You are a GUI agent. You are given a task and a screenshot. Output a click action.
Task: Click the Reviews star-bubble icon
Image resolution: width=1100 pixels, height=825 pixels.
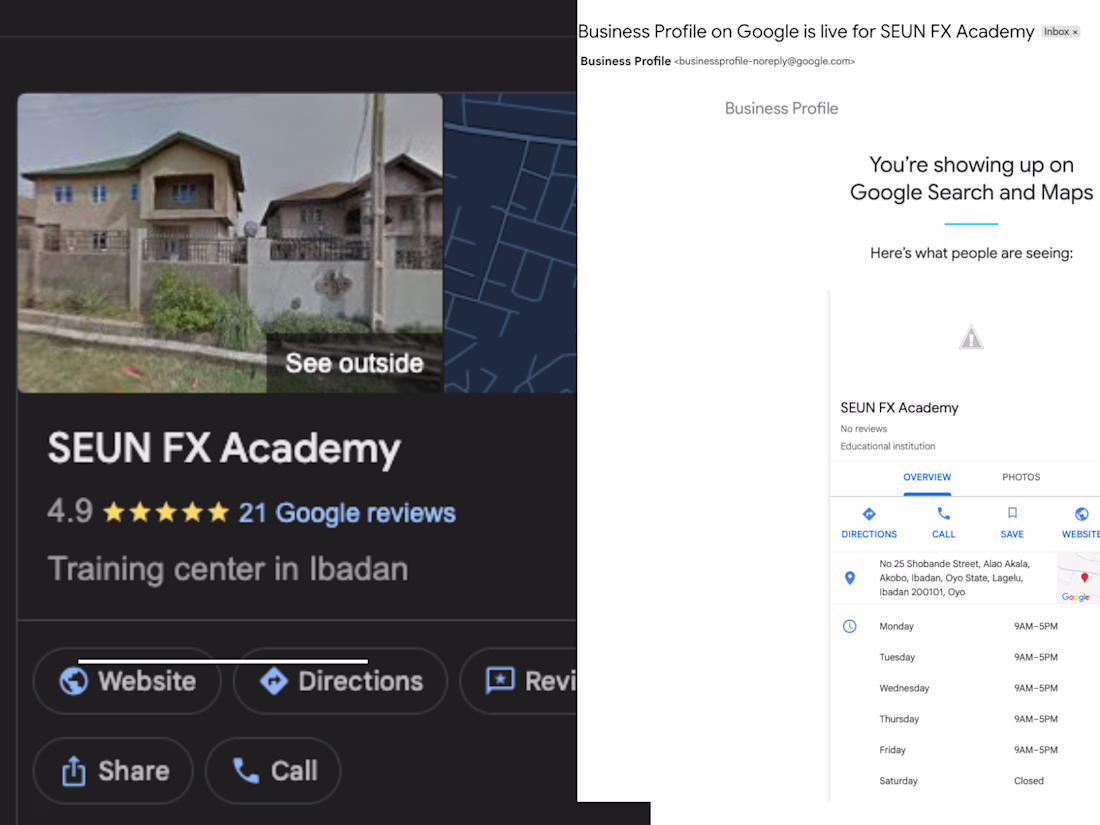(x=500, y=680)
